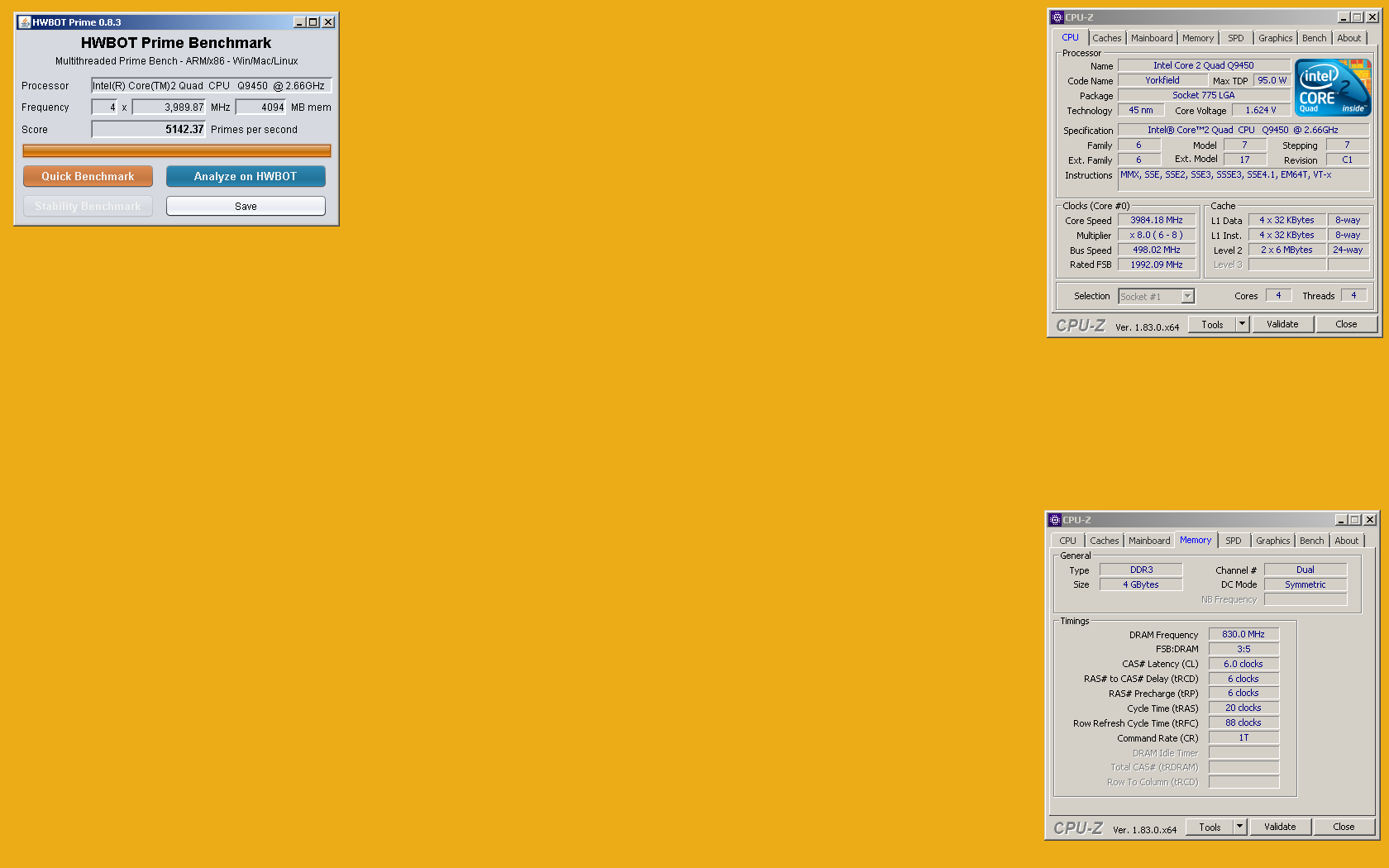Minimize the HWBOT Prime window
This screenshot has width=1389, height=868.
[x=299, y=22]
